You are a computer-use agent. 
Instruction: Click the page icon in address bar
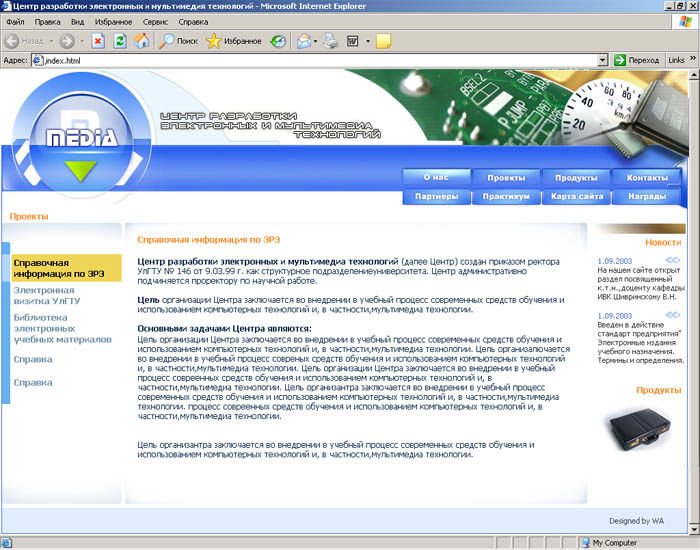[x=38, y=60]
